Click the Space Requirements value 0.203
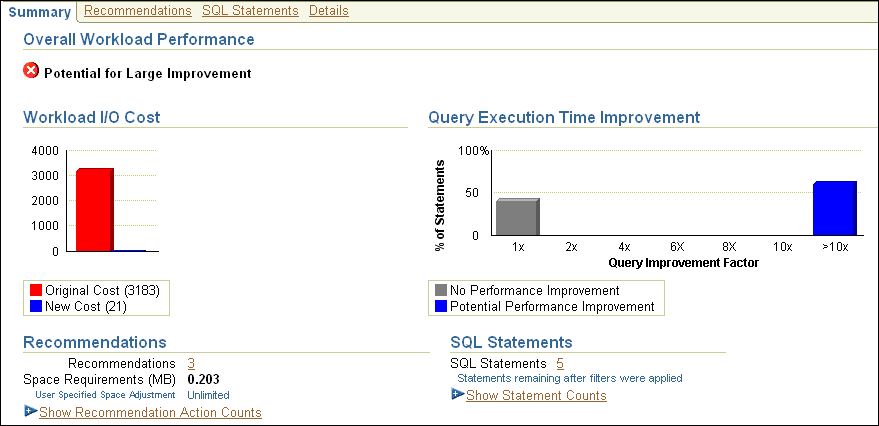The height and width of the screenshot is (426, 879). (203, 379)
